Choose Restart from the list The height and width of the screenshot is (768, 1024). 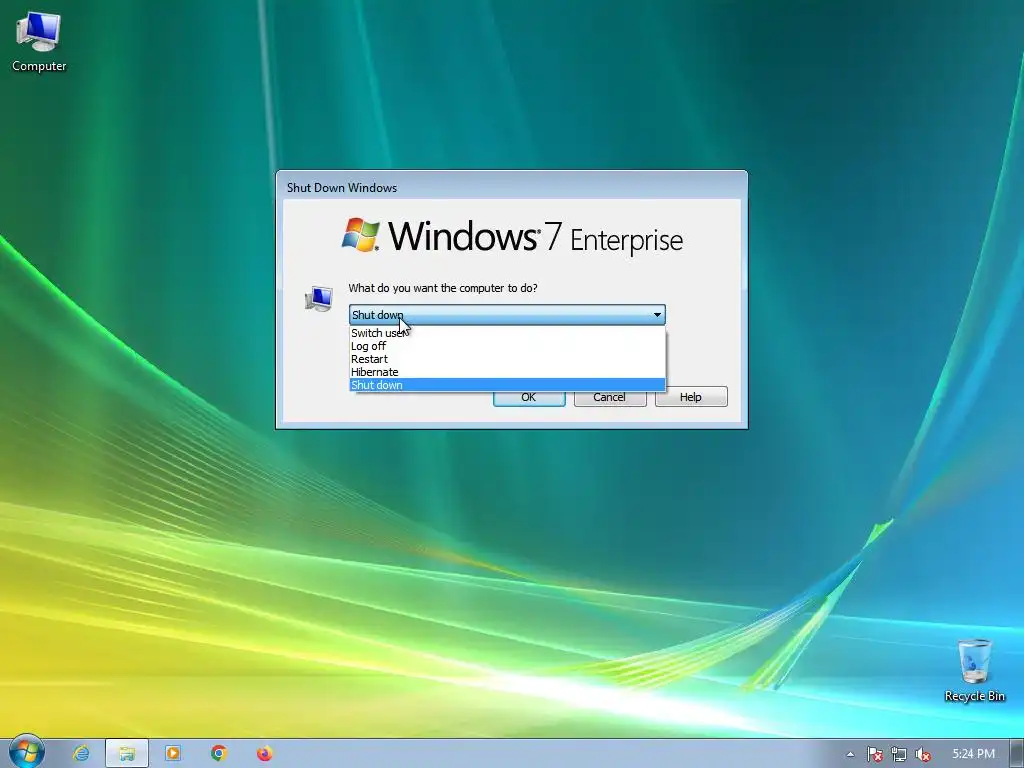(x=507, y=359)
